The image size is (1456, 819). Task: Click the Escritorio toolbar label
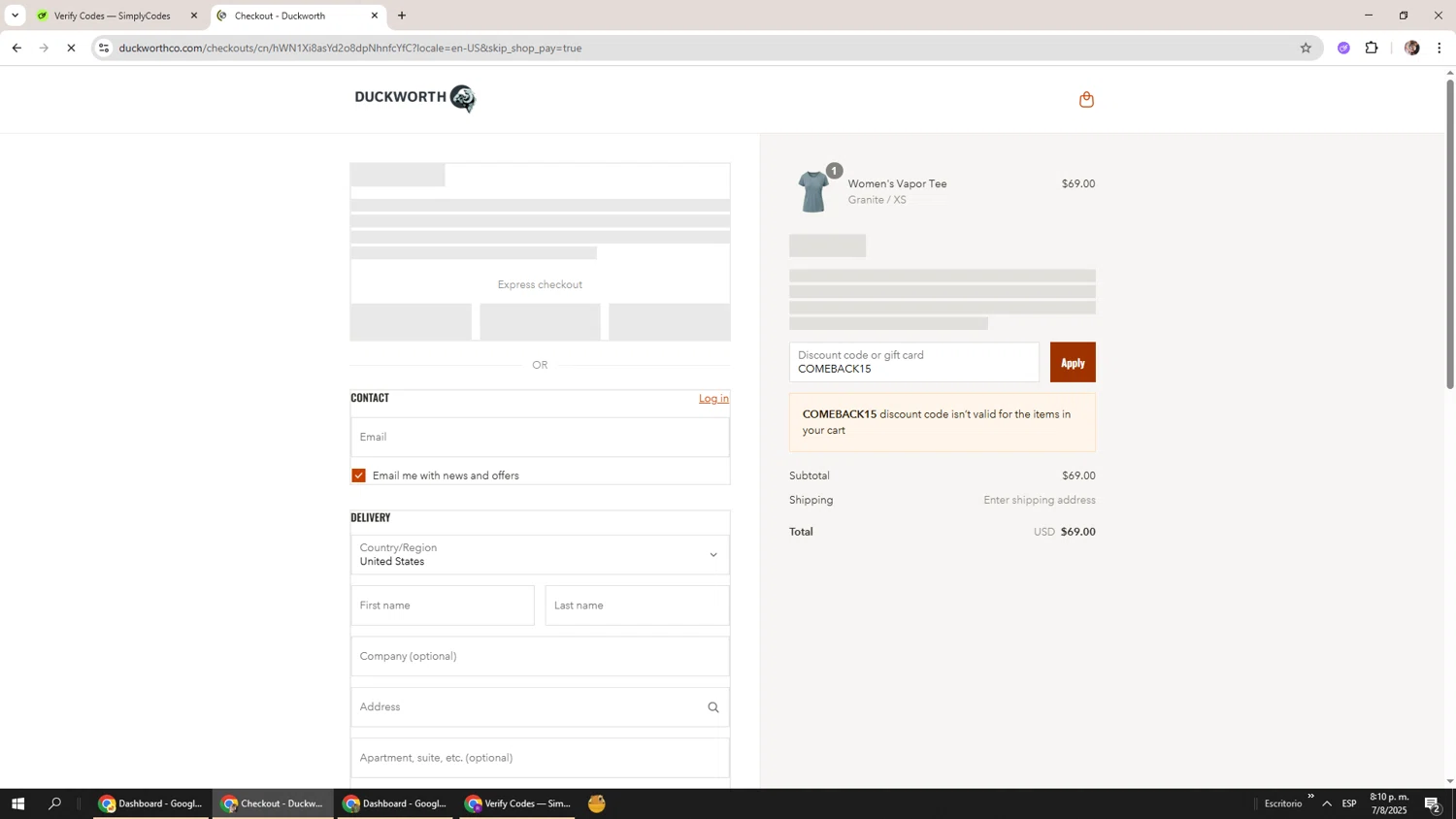(1283, 803)
